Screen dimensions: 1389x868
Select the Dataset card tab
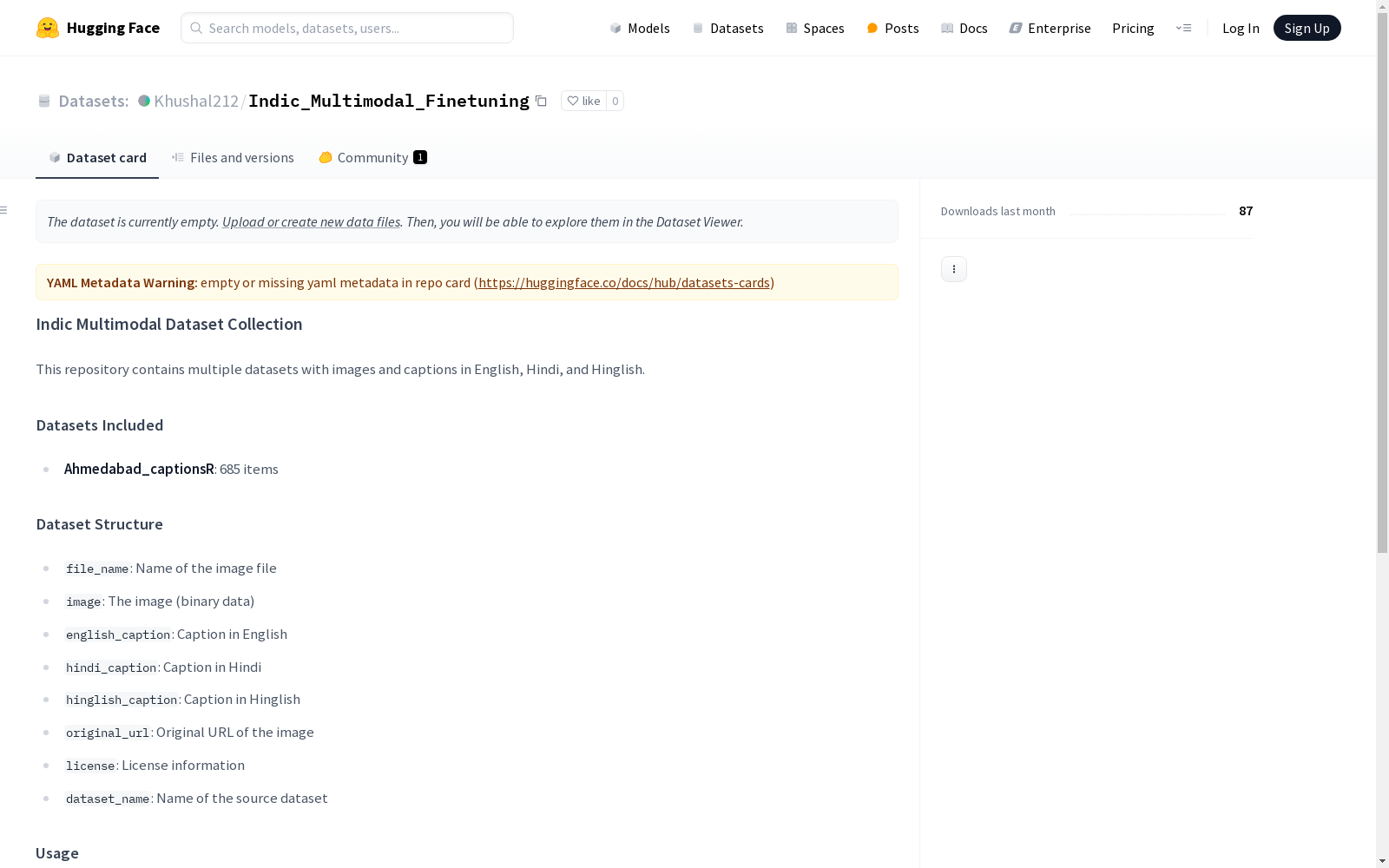pos(97,157)
